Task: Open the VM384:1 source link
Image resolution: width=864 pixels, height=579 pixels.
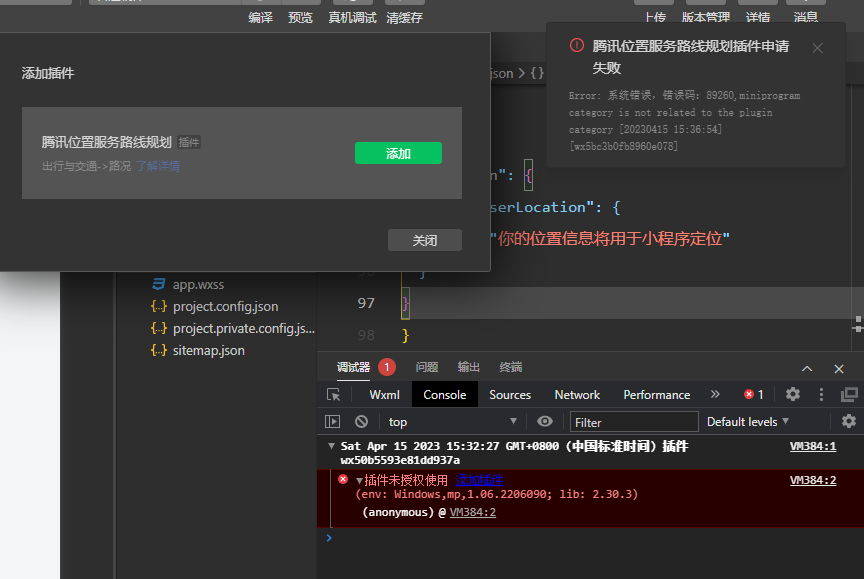Action: click(812, 446)
